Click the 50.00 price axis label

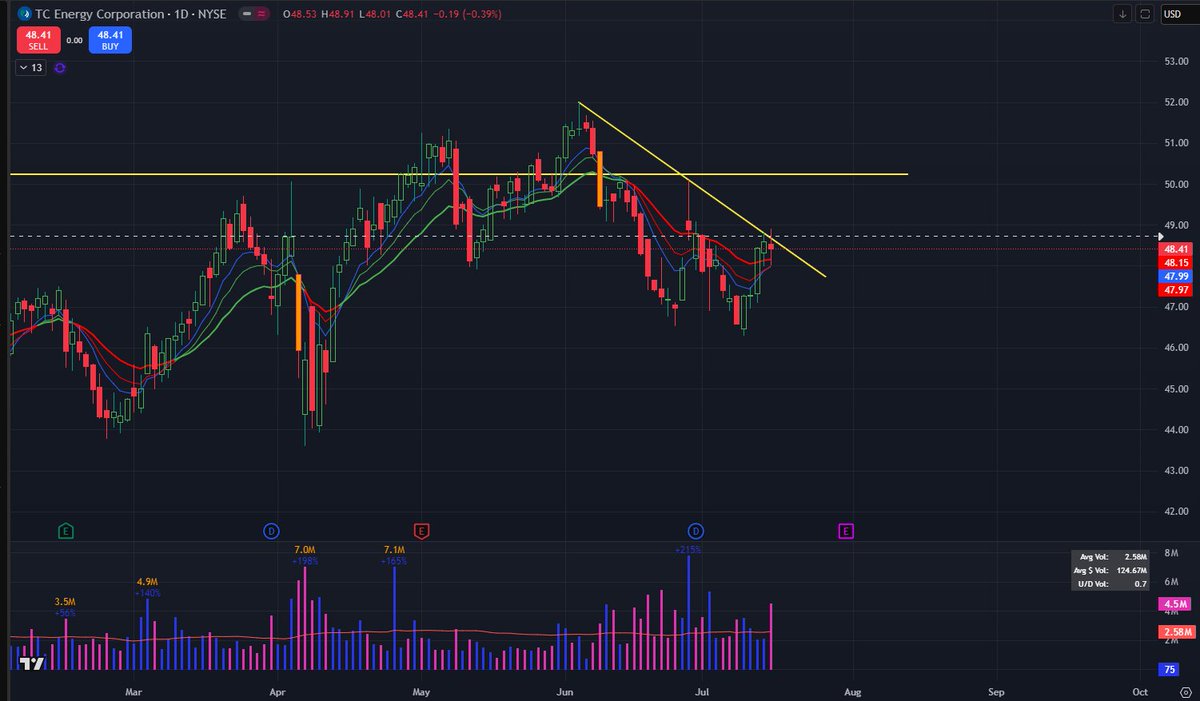[x=1176, y=184]
